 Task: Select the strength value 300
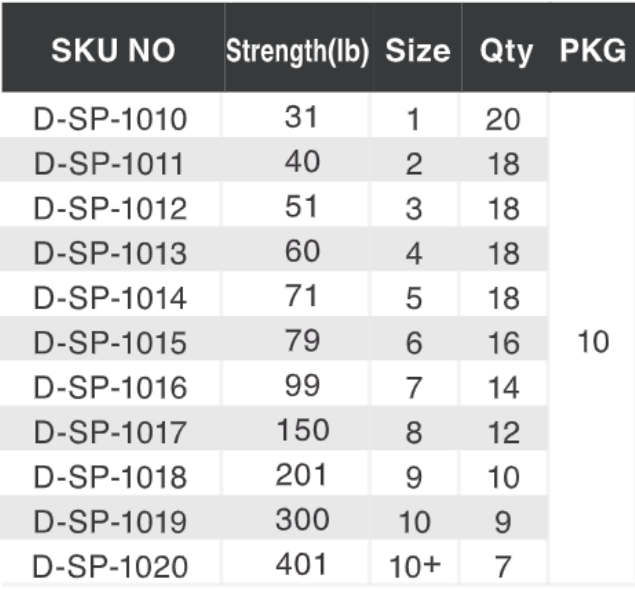[300, 520]
